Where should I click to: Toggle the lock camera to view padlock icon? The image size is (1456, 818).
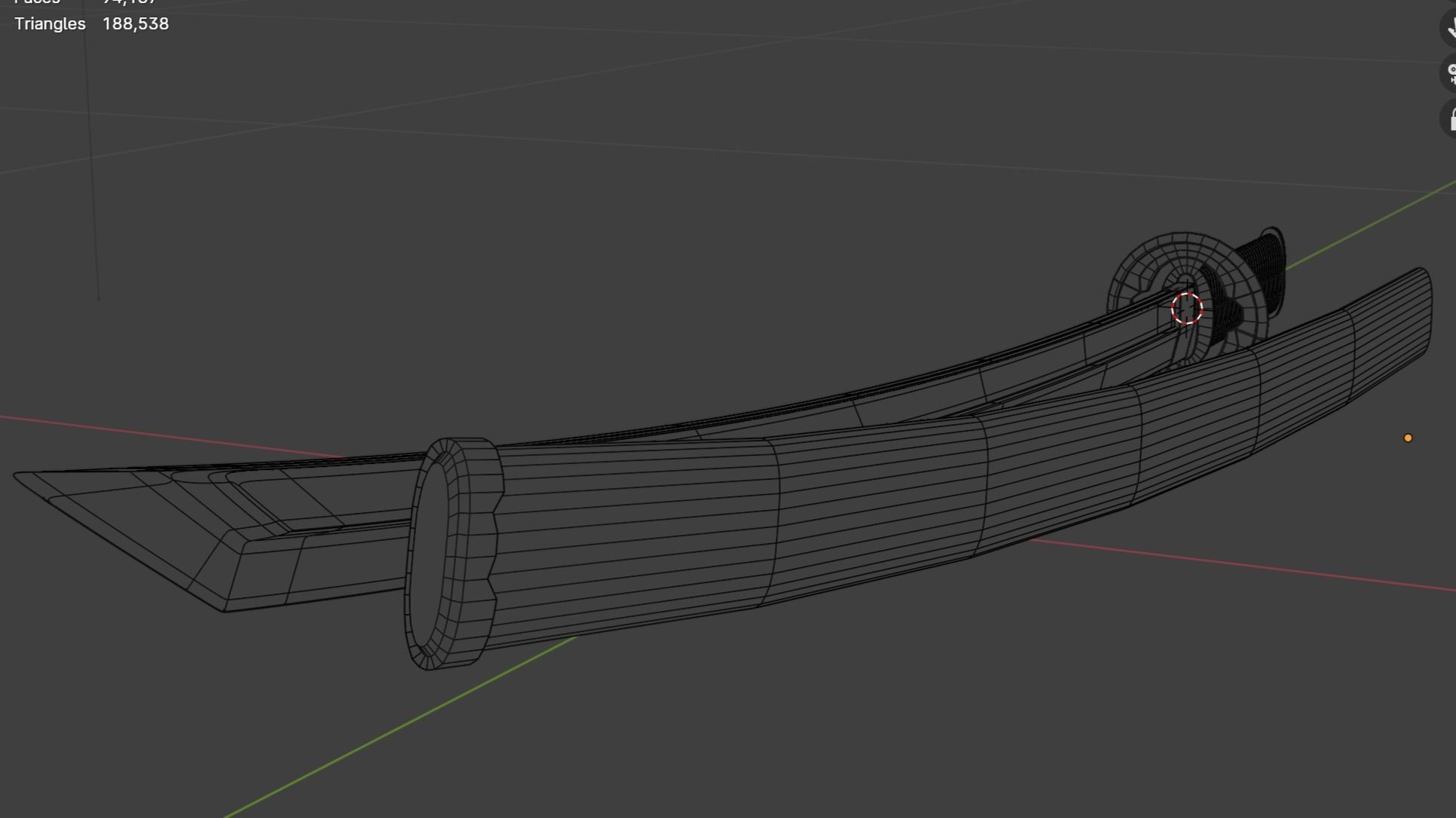pyautogui.click(x=1450, y=119)
